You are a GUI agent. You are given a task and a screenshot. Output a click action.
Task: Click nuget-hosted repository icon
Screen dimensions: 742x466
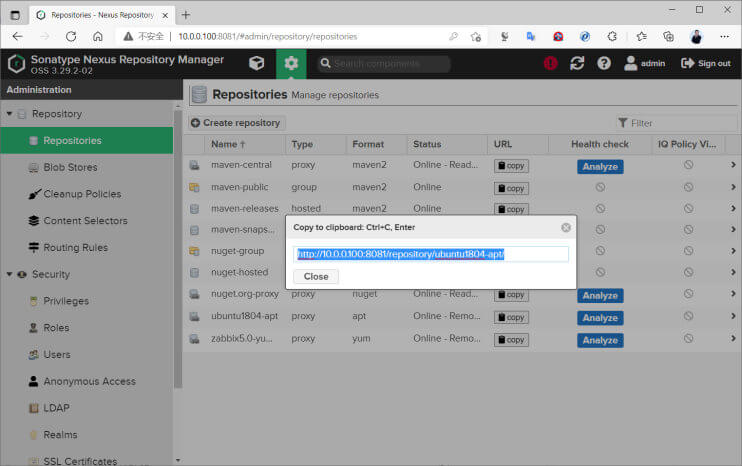194,273
